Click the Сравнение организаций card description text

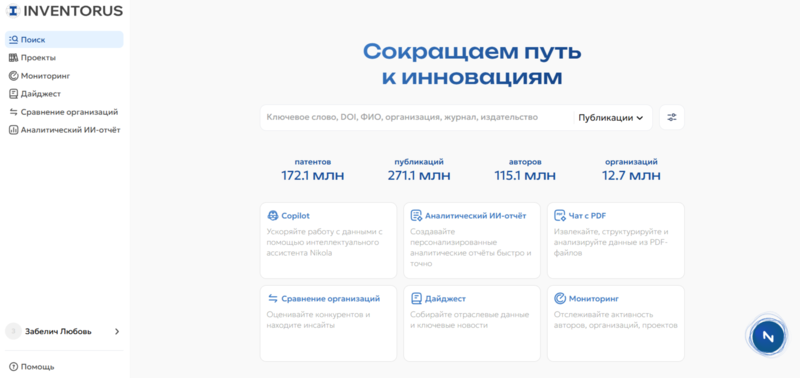click(318, 320)
